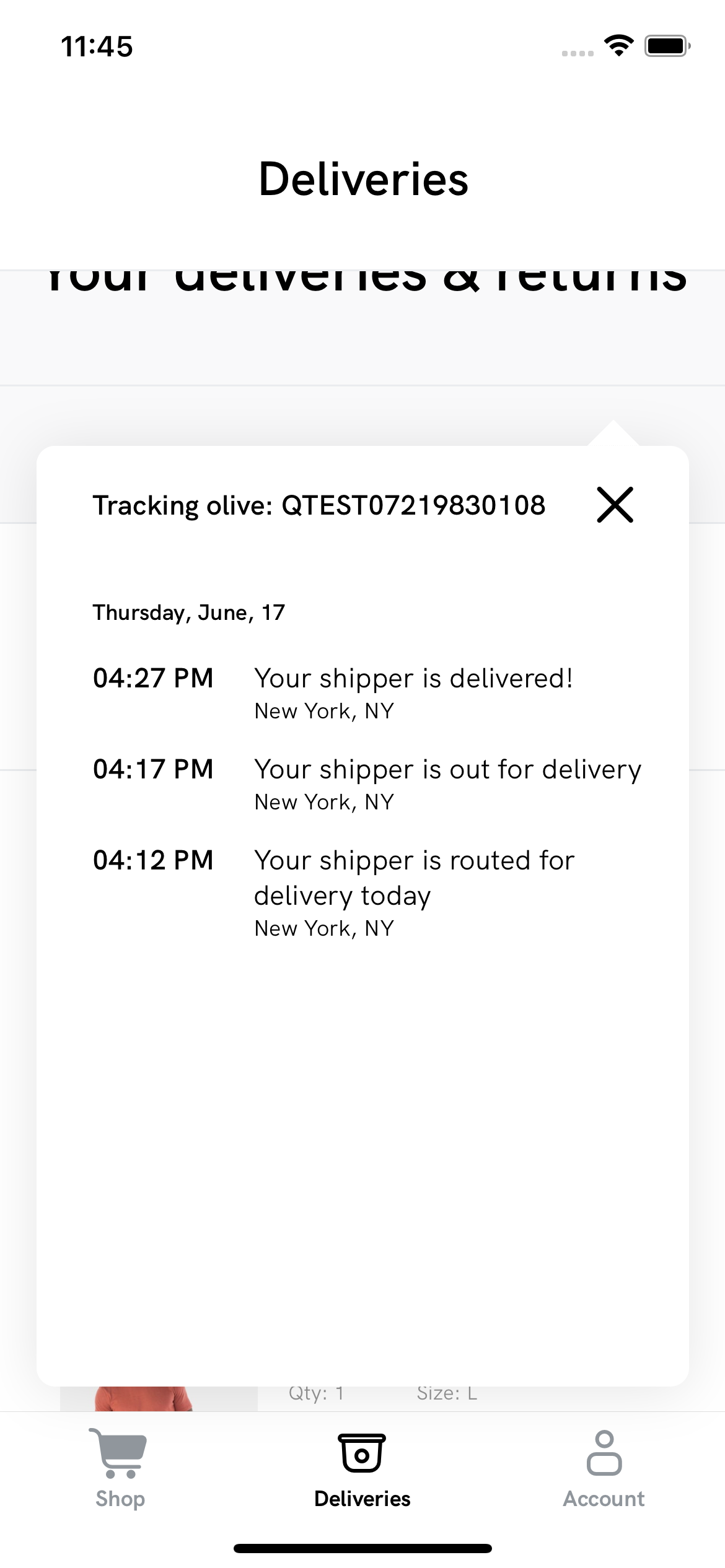Close the tracking popup with the X
The image size is (725, 1568).
615,505
